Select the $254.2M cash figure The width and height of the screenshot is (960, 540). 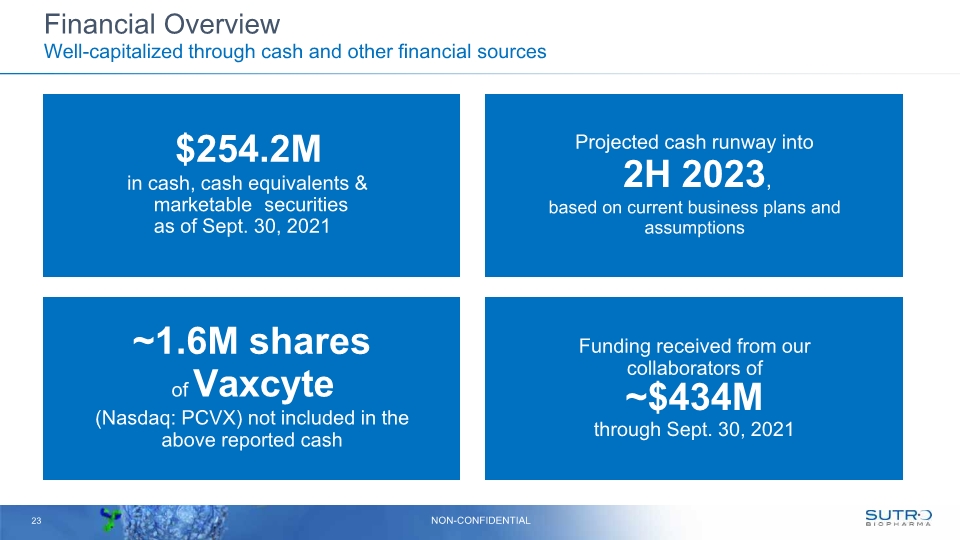[249, 150]
